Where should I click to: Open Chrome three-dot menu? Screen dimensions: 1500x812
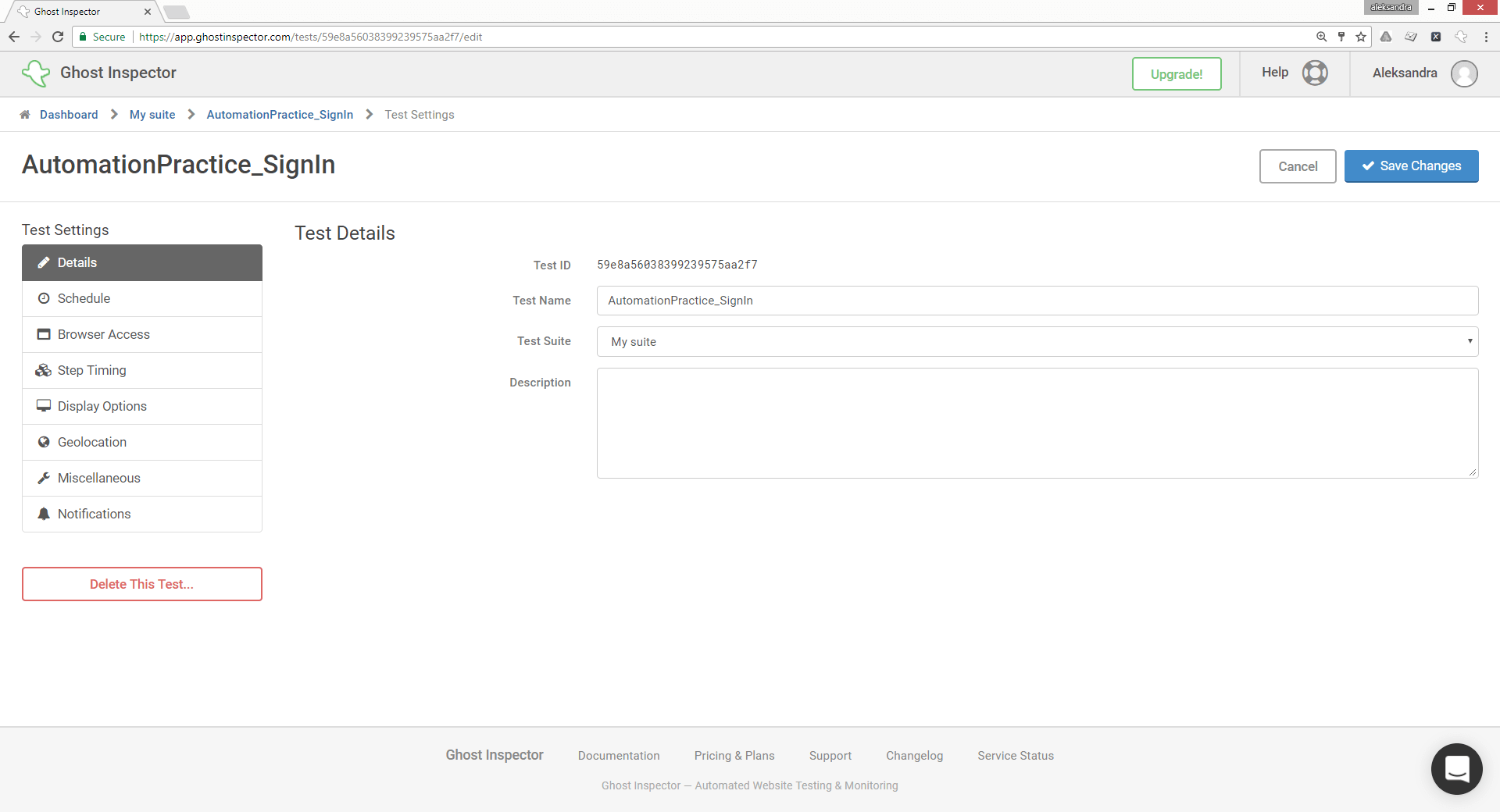[x=1486, y=37]
